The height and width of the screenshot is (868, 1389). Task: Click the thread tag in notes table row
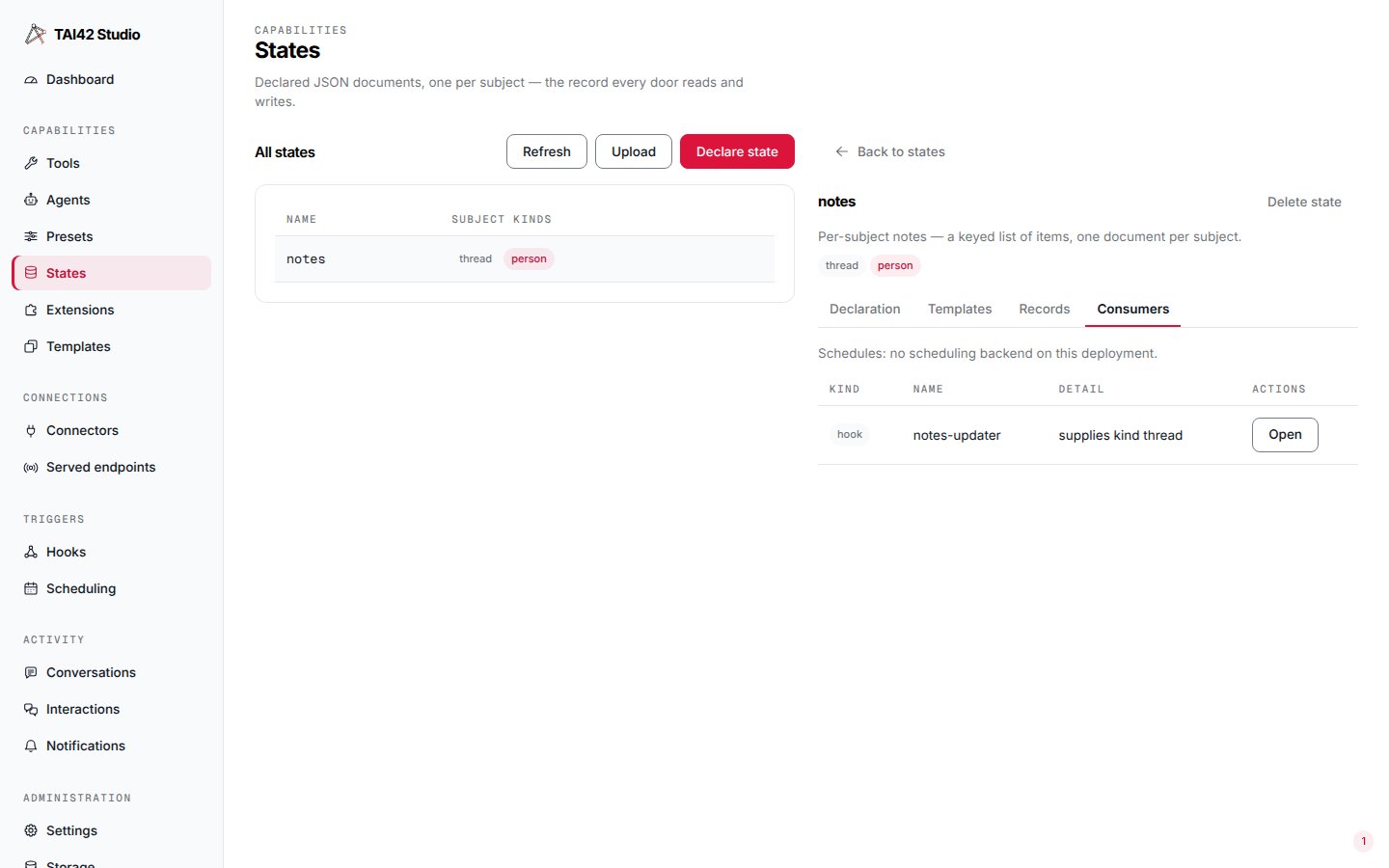[476, 259]
